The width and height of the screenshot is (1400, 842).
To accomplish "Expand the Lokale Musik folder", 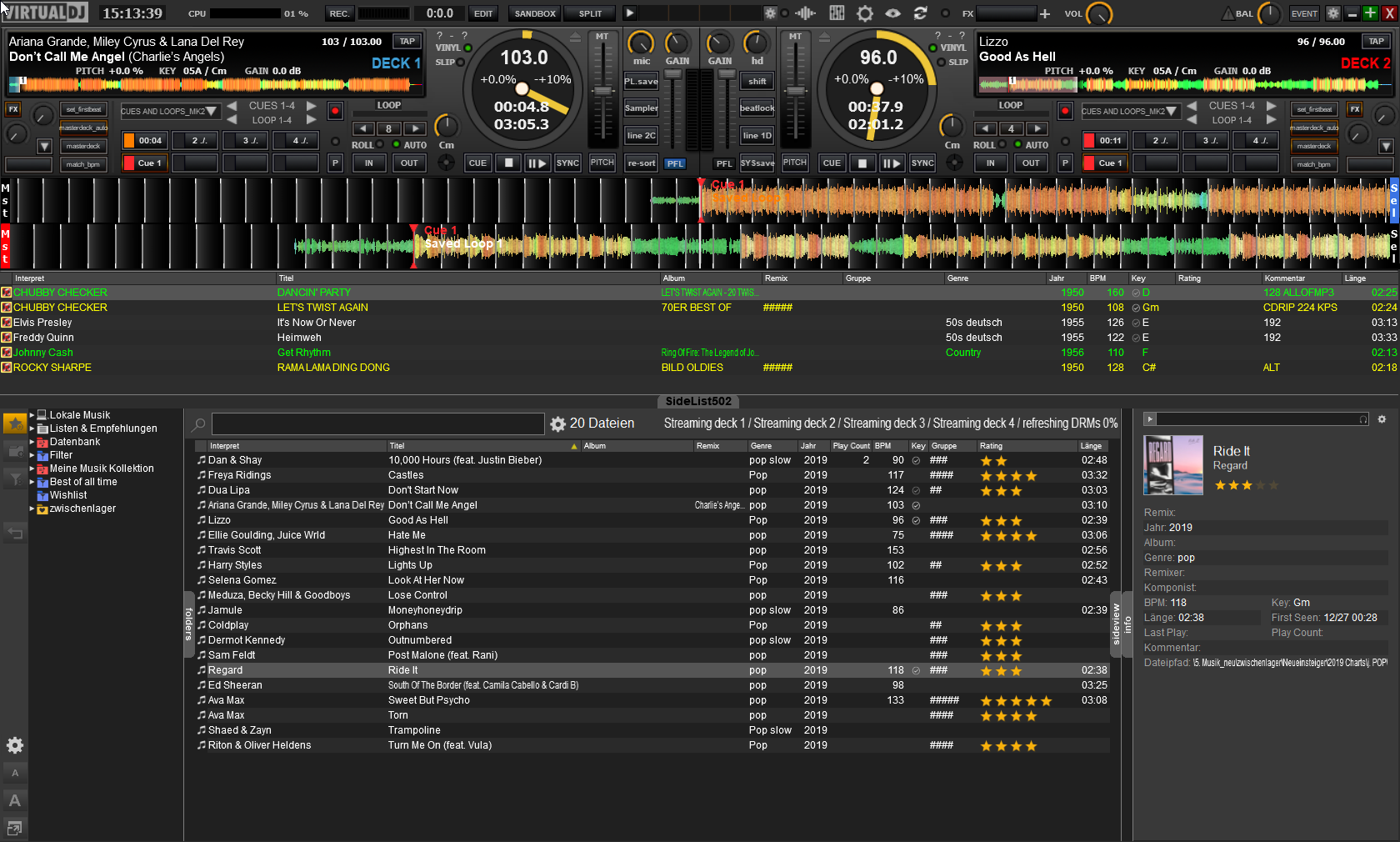I will tap(32, 414).
